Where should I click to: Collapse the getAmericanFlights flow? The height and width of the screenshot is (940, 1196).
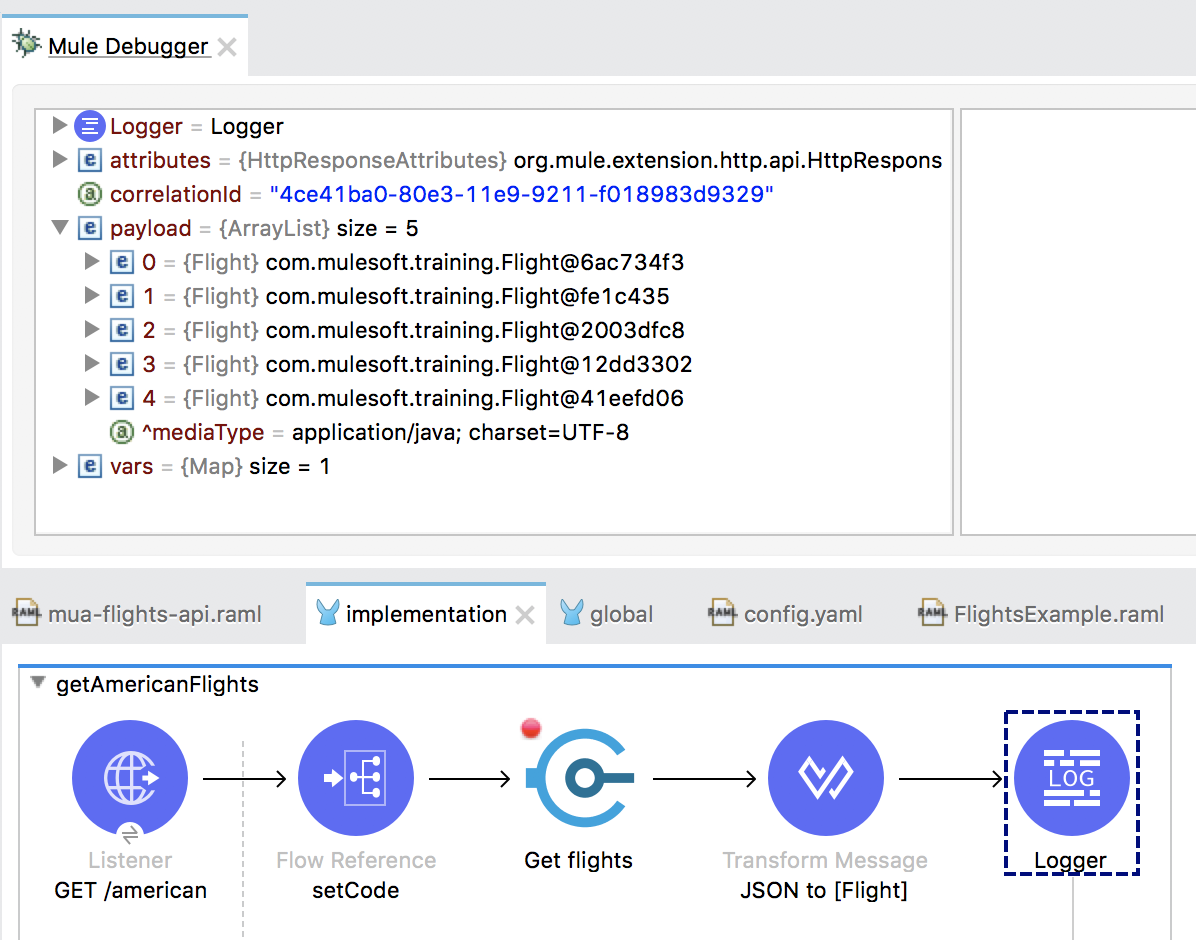point(37,683)
